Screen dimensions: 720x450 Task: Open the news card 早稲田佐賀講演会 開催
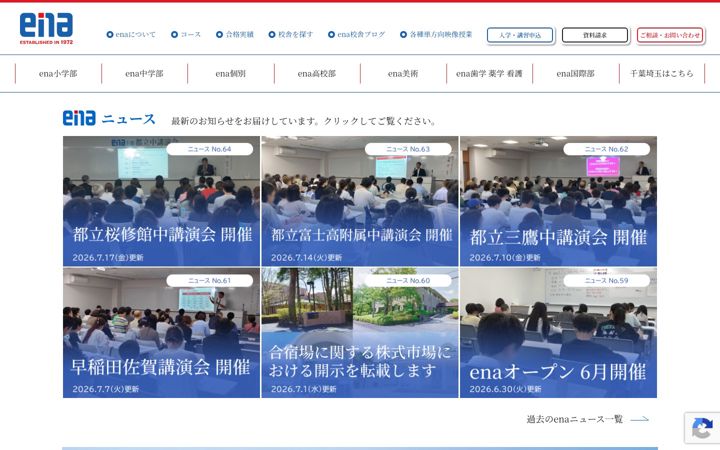point(161,333)
